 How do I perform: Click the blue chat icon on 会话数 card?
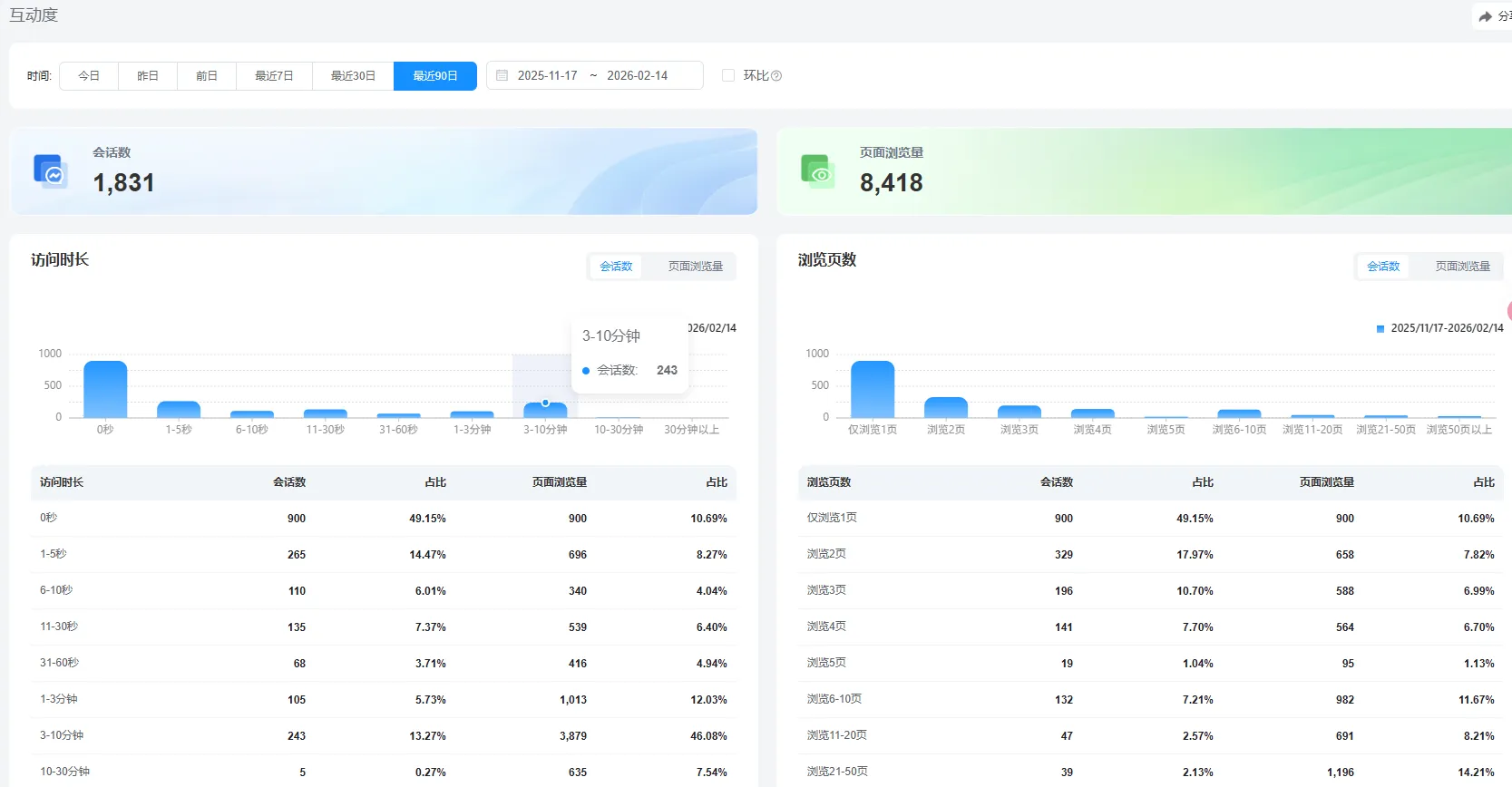(51, 170)
